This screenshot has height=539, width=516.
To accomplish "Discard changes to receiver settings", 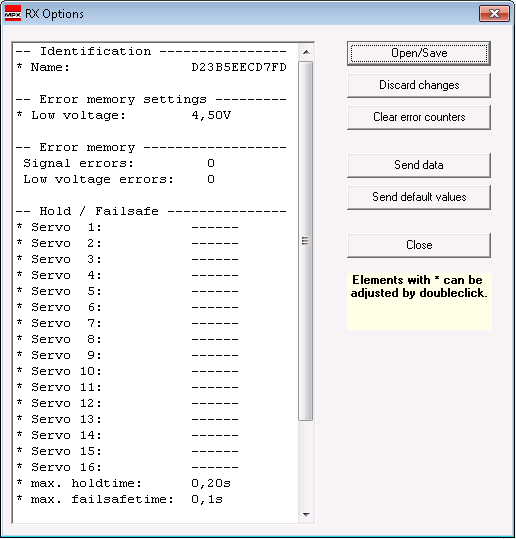I will [419, 85].
